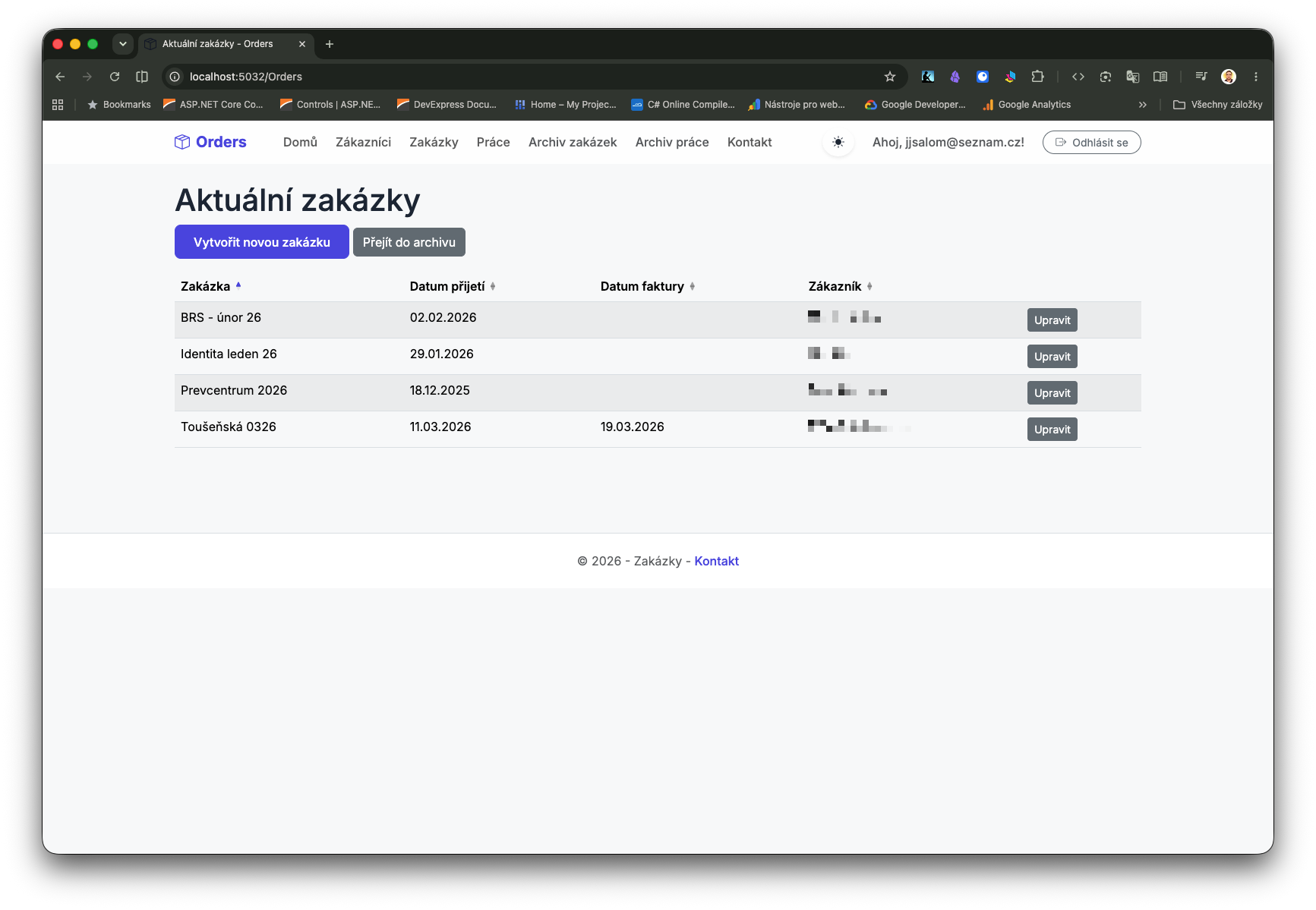Click the blue circle extension icon
The width and height of the screenshot is (1316, 910).
pyautogui.click(x=983, y=77)
